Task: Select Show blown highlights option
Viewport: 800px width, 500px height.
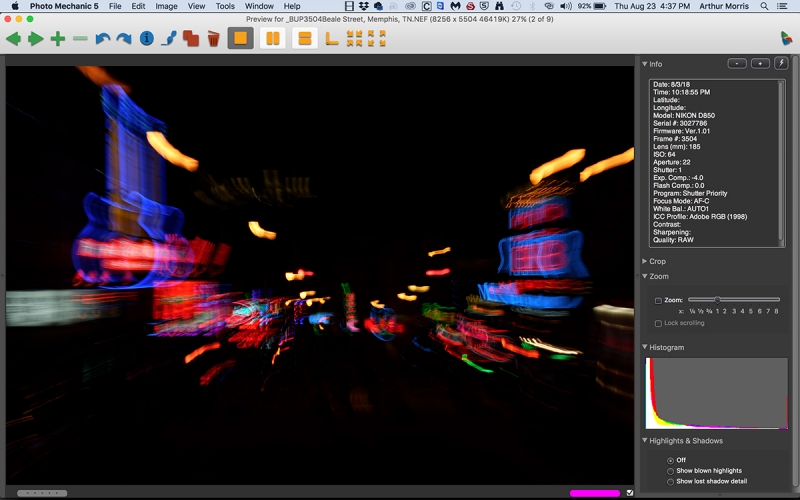Action: click(670, 471)
